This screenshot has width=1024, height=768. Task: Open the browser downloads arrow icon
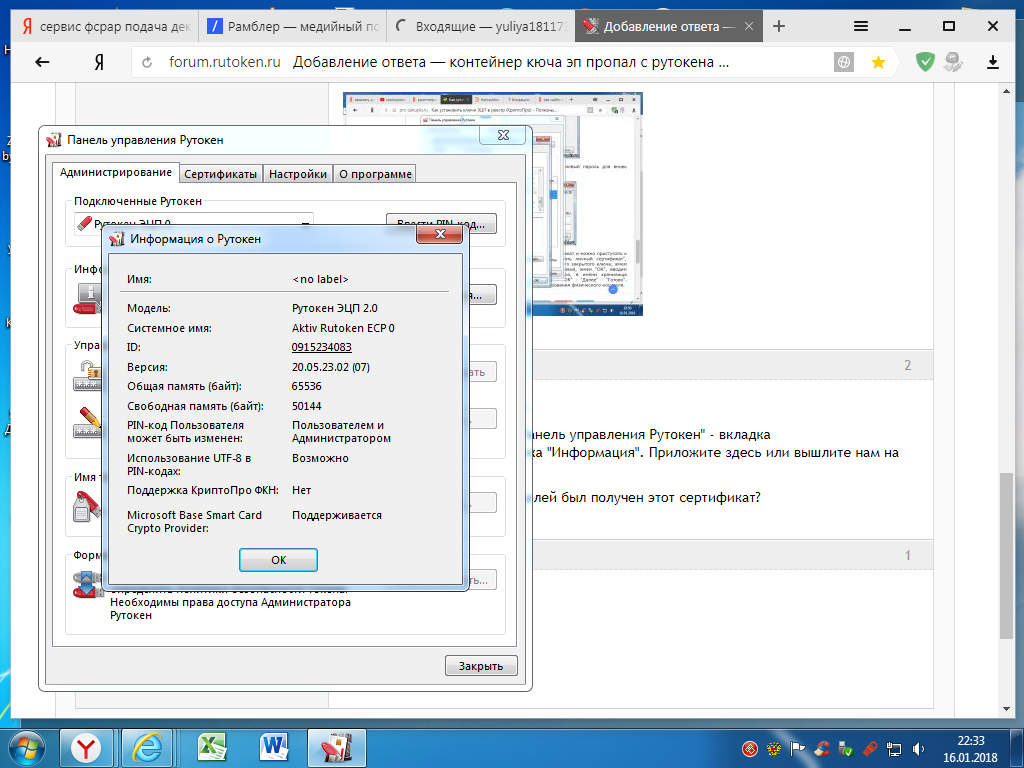[992, 62]
